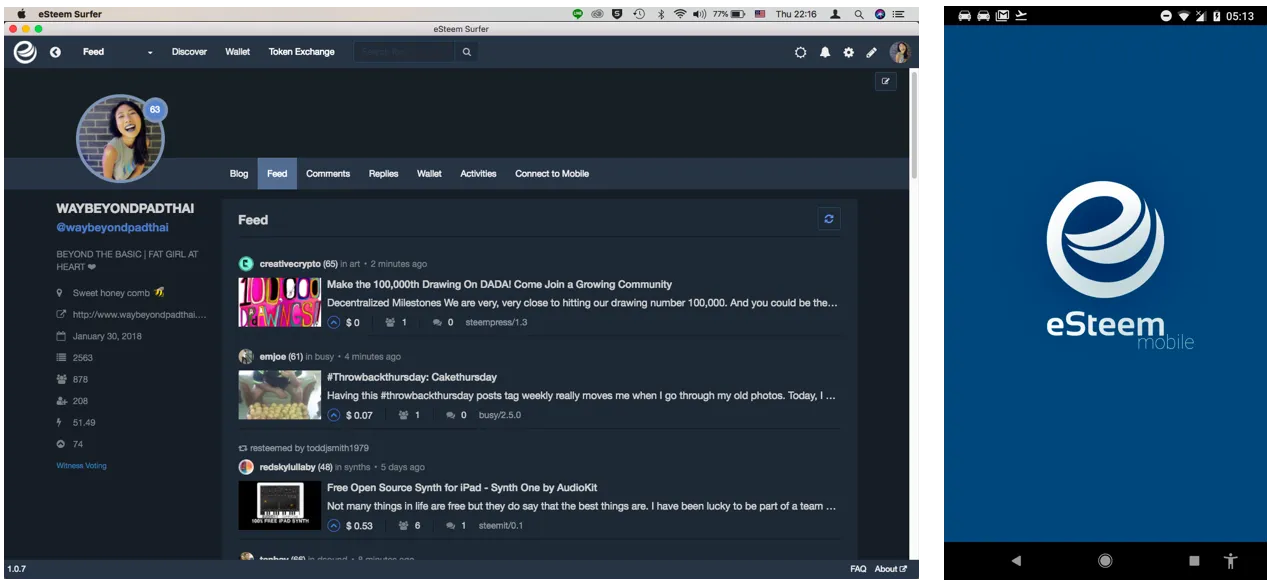Click creativecrypto author avatar icon
The image size is (1273, 586).
tap(246, 263)
